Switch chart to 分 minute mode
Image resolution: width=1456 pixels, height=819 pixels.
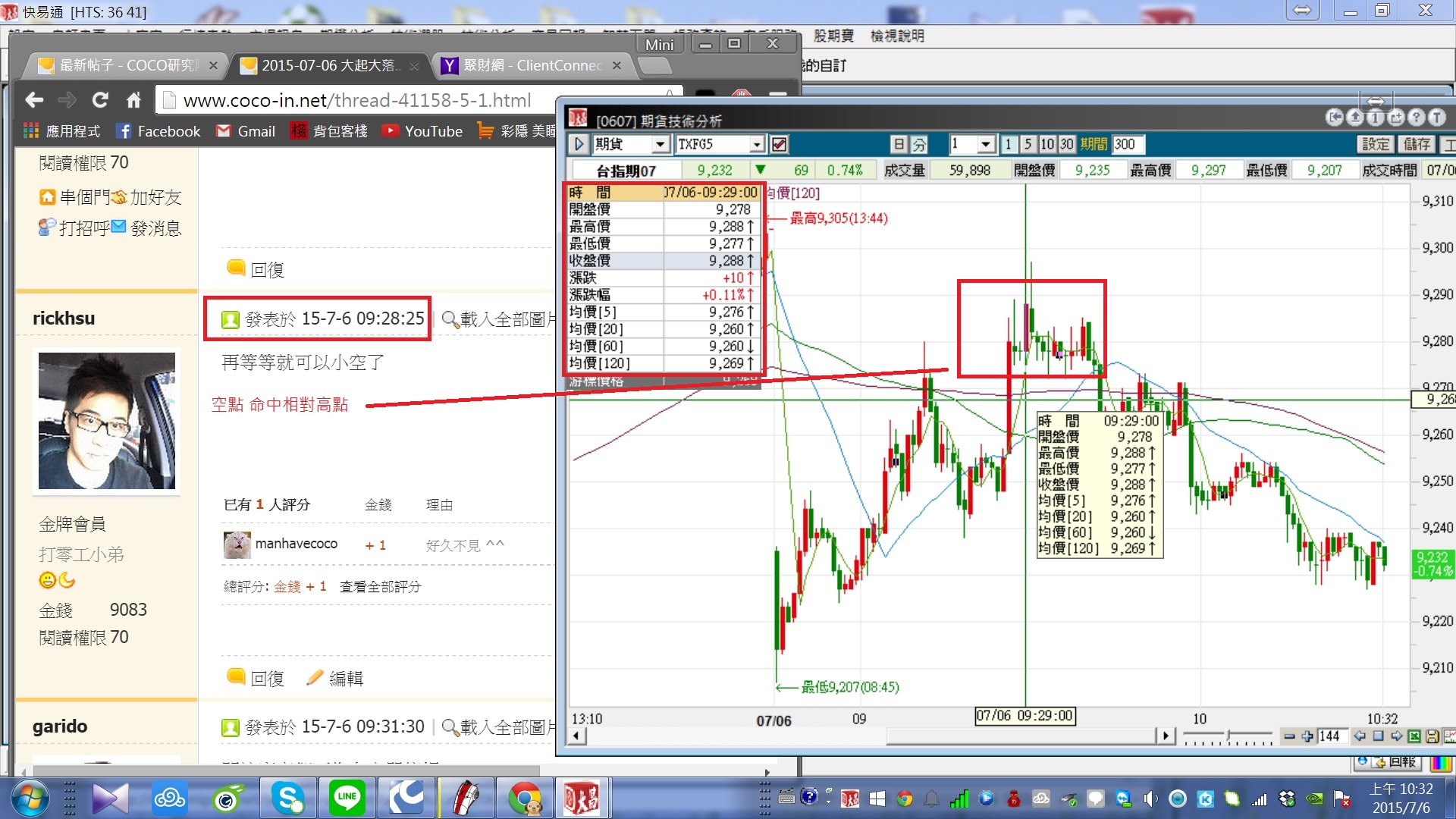[x=919, y=144]
